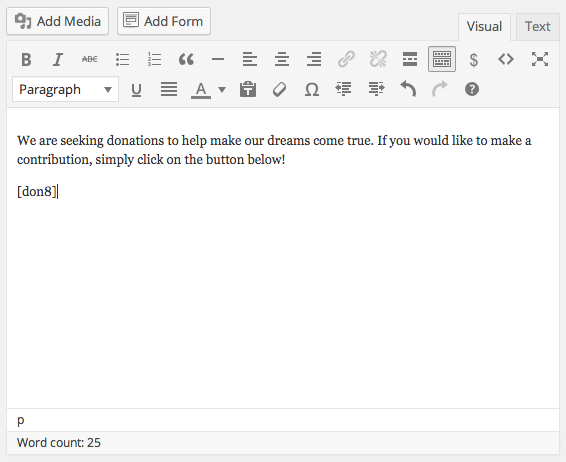Toggle underline formatting
The image size is (566, 462).
(136, 90)
